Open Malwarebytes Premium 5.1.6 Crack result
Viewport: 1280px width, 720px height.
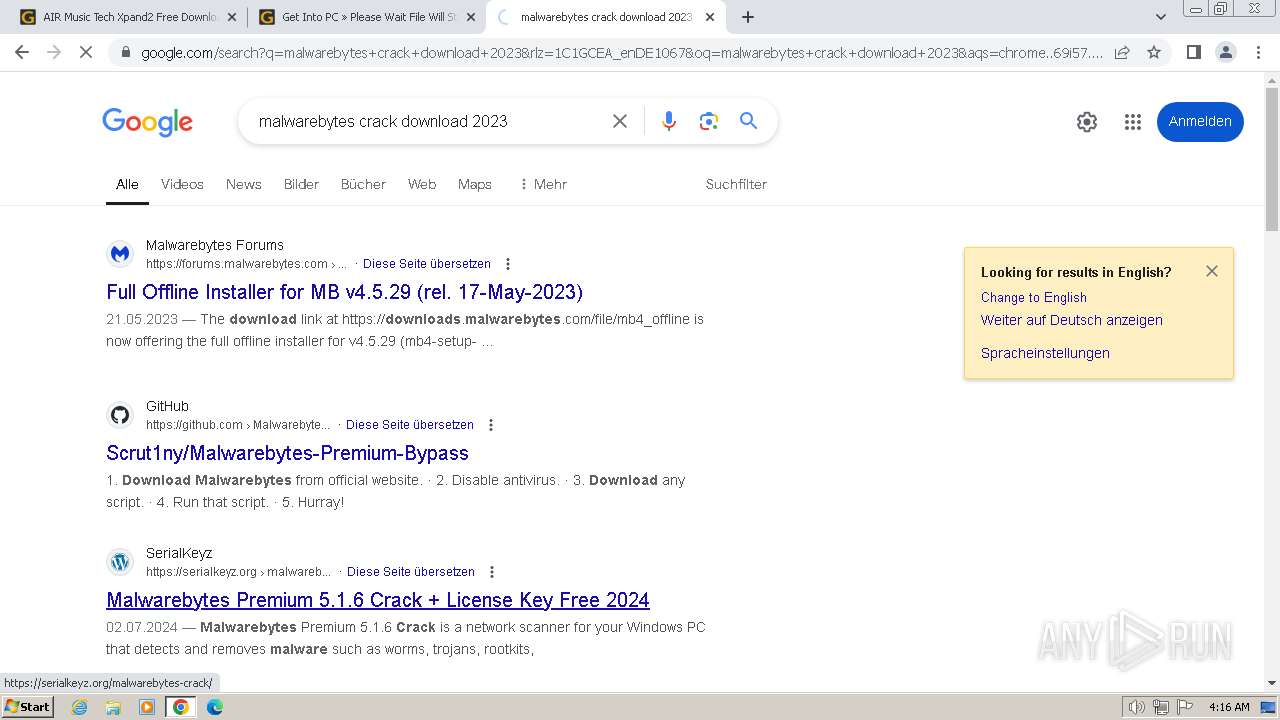tap(378, 600)
